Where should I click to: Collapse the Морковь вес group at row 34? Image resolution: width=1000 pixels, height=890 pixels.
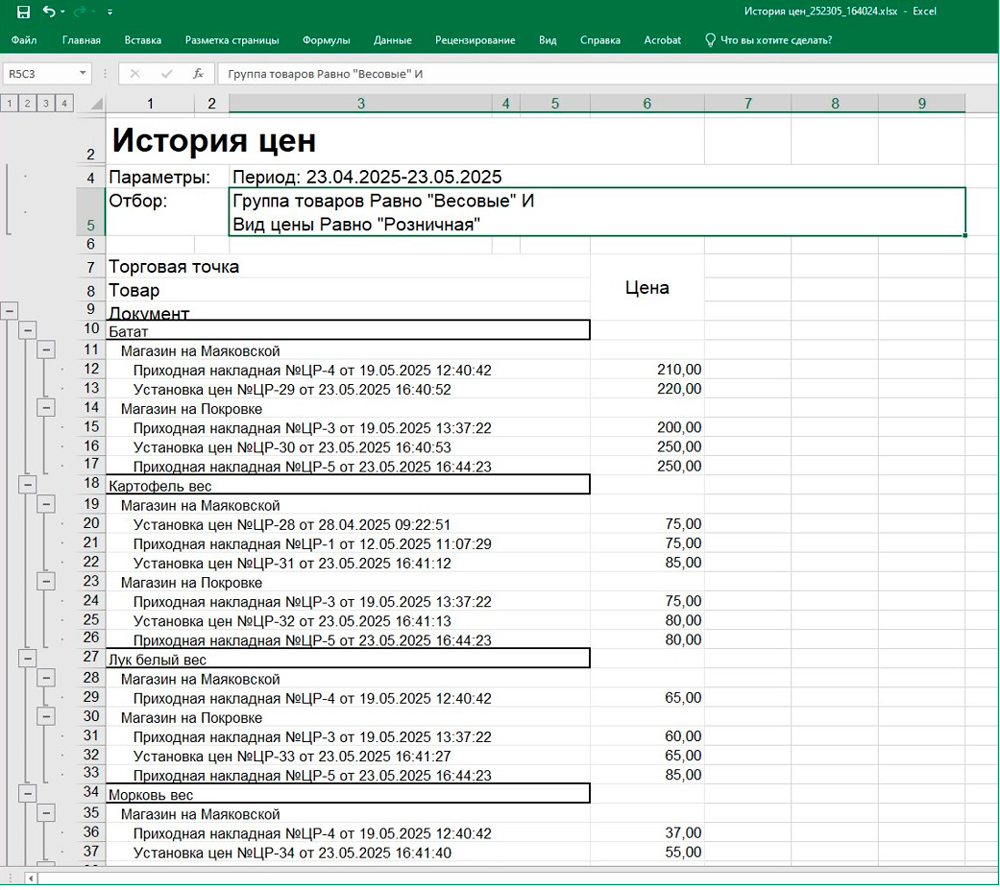click(28, 793)
